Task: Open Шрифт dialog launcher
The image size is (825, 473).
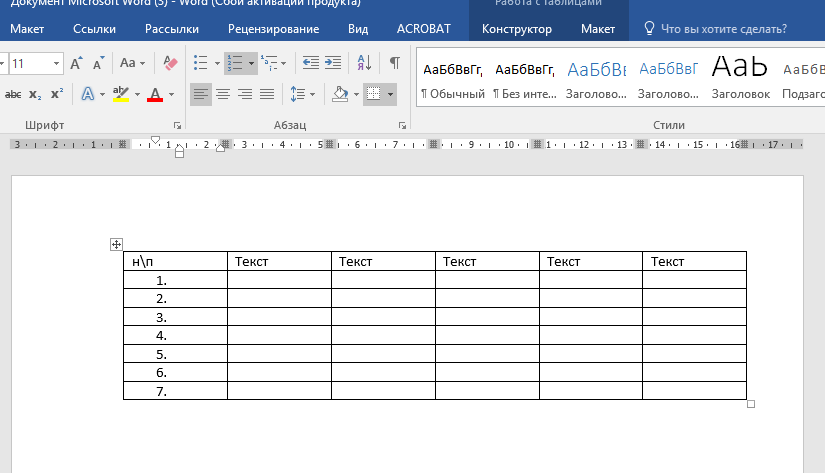Action: (x=177, y=126)
